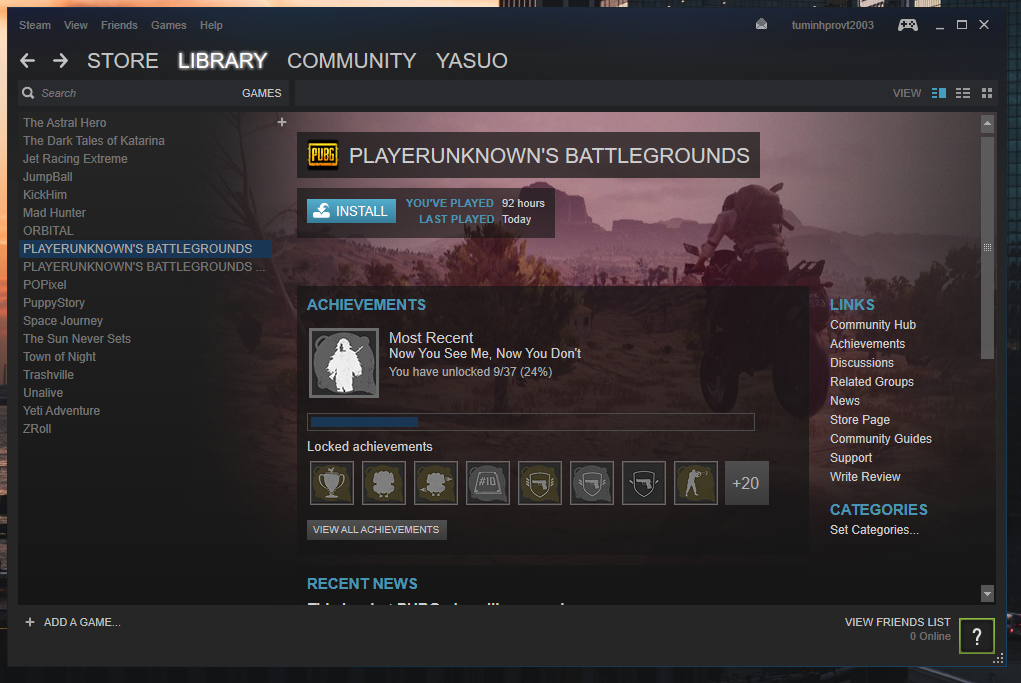Click the PUBG game logo icon

(323, 155)
